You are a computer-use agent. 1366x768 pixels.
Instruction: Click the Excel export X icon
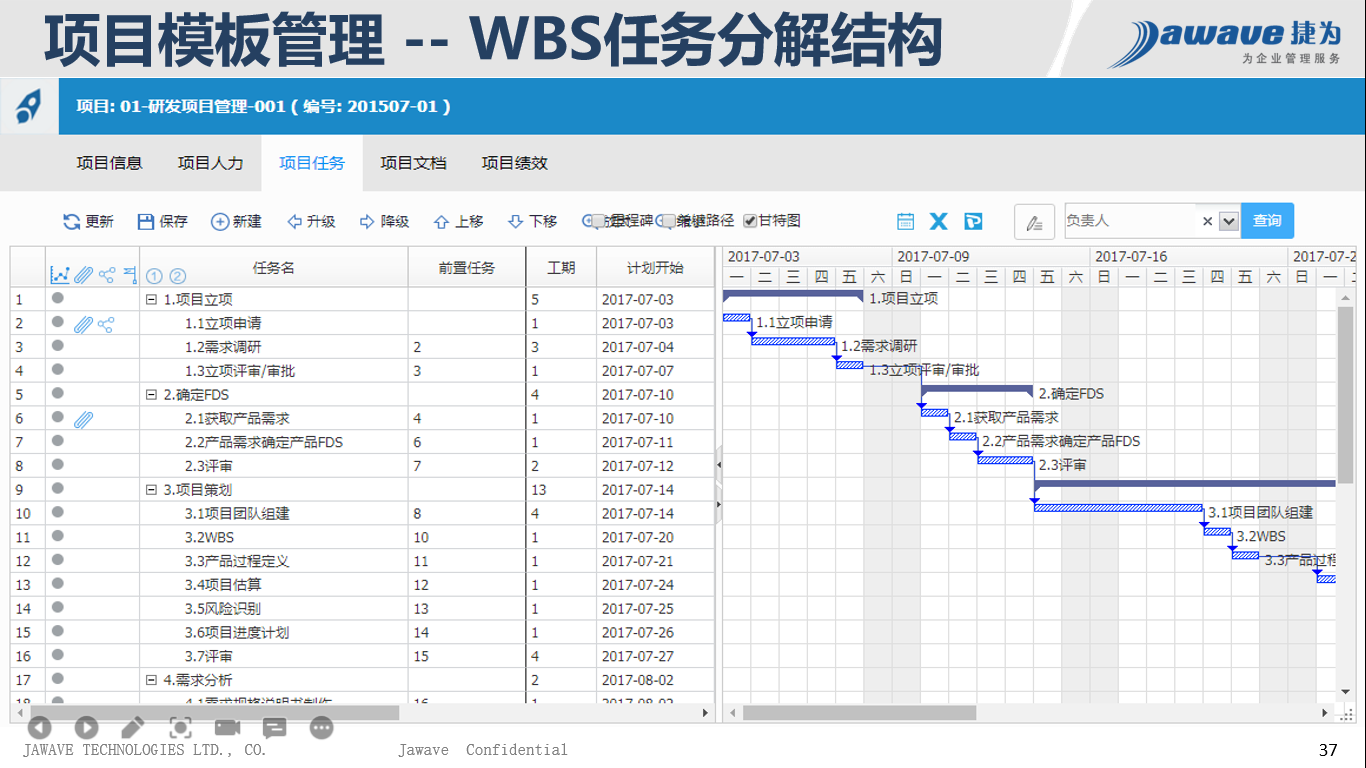point(938,221)
